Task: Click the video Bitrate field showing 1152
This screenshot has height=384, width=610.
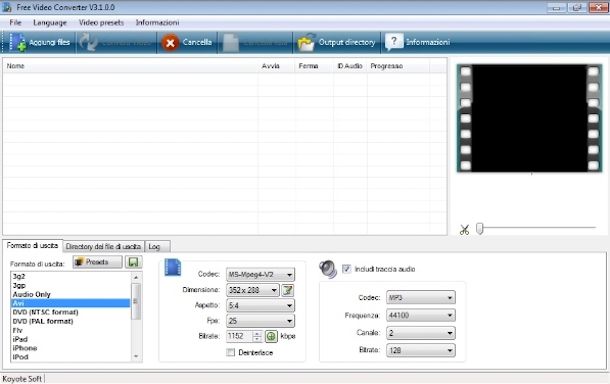Action: tap(239, 336)
